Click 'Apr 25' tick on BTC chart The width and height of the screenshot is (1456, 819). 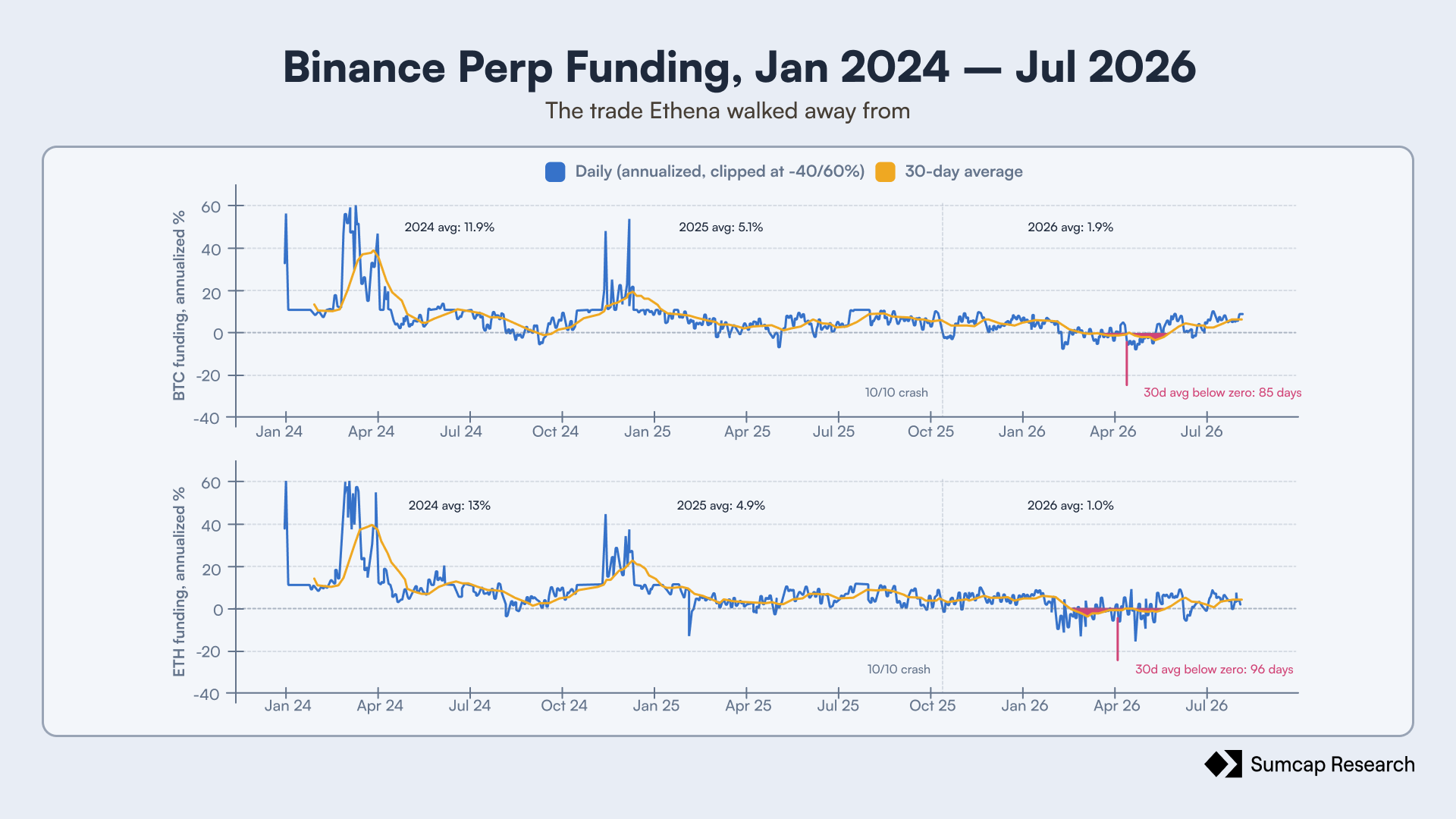coord(747,431)
